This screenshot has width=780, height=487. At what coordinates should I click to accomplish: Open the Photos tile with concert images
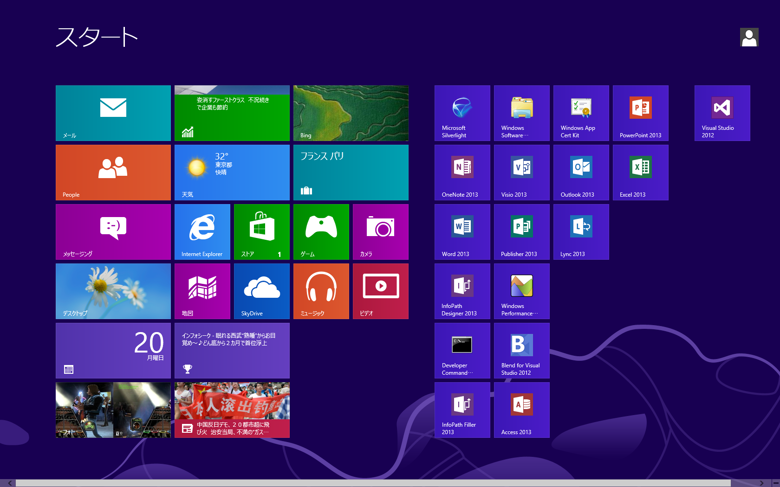coord(113,410)
